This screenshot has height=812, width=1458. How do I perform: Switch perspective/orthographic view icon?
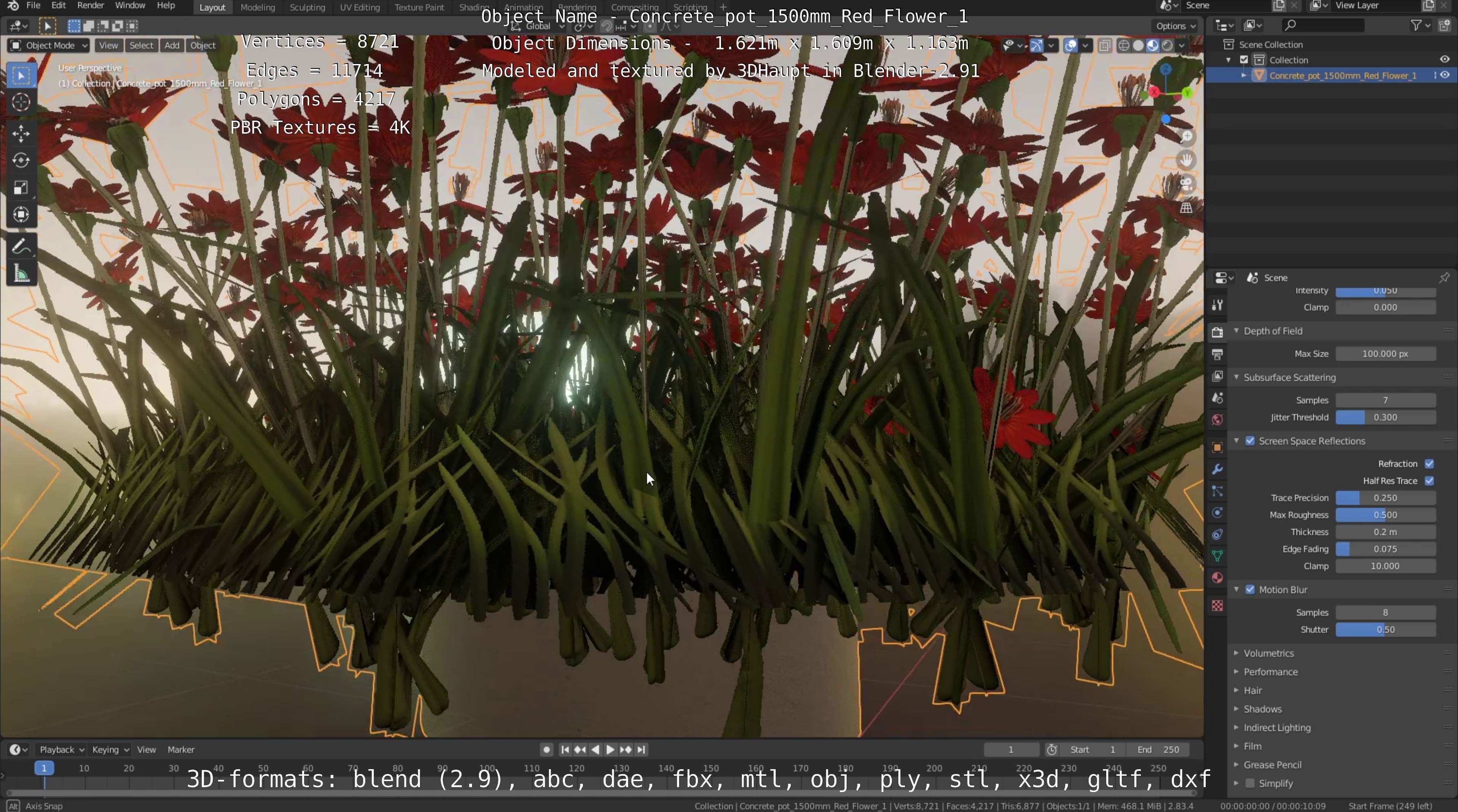point(1186,208)
